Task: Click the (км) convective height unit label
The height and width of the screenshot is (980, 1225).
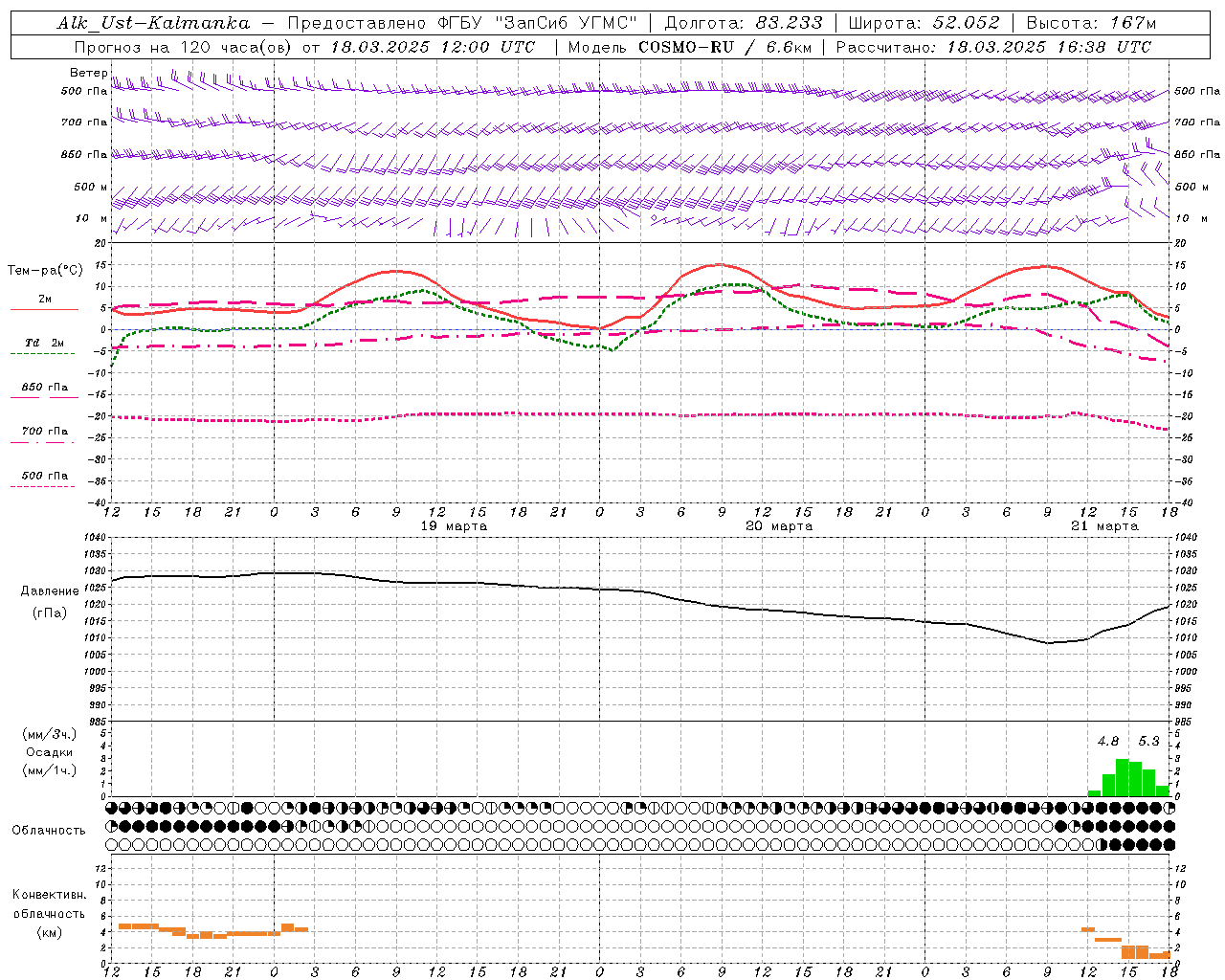Action: coord(49,933)
